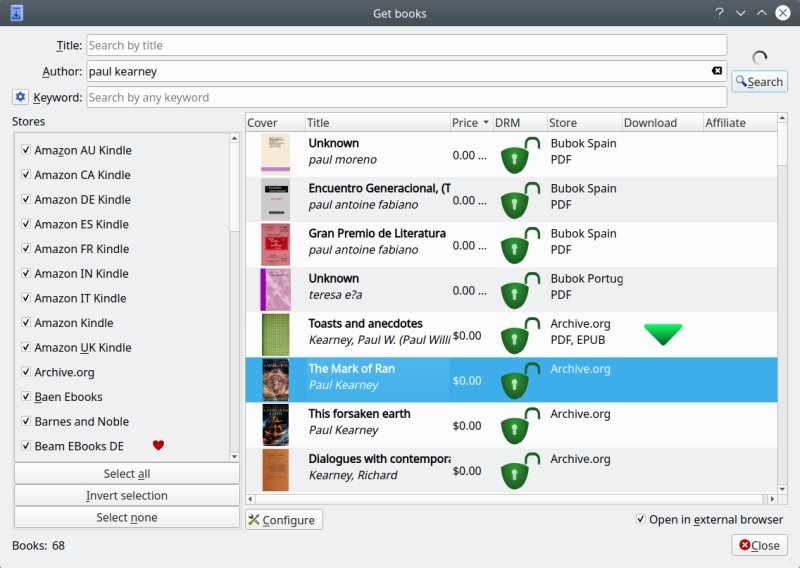The height and width of the screenshot is (568, 800).
Task: Toggle Beam EBooks DE checkbox
Action: 26,446
